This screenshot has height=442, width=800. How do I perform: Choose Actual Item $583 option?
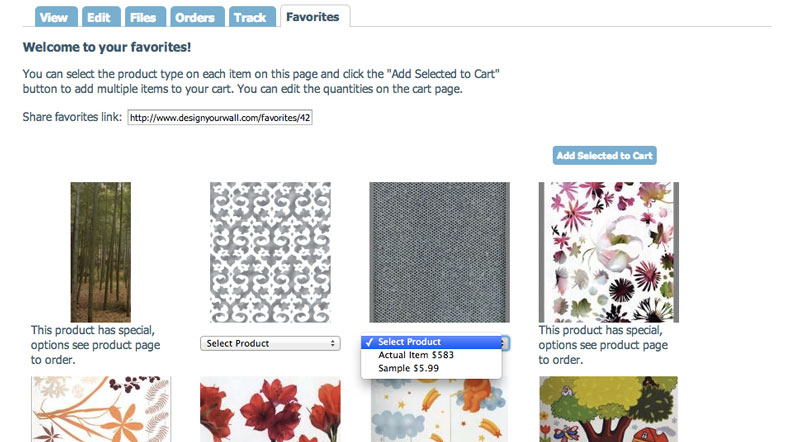(x=416, y=355)
